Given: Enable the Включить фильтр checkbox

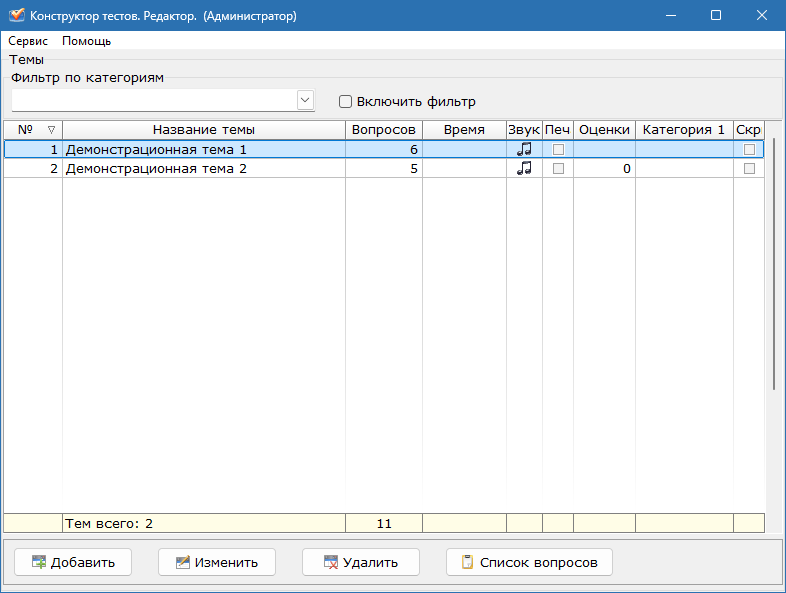Looking at the screenshot, I should click(345, 102).
